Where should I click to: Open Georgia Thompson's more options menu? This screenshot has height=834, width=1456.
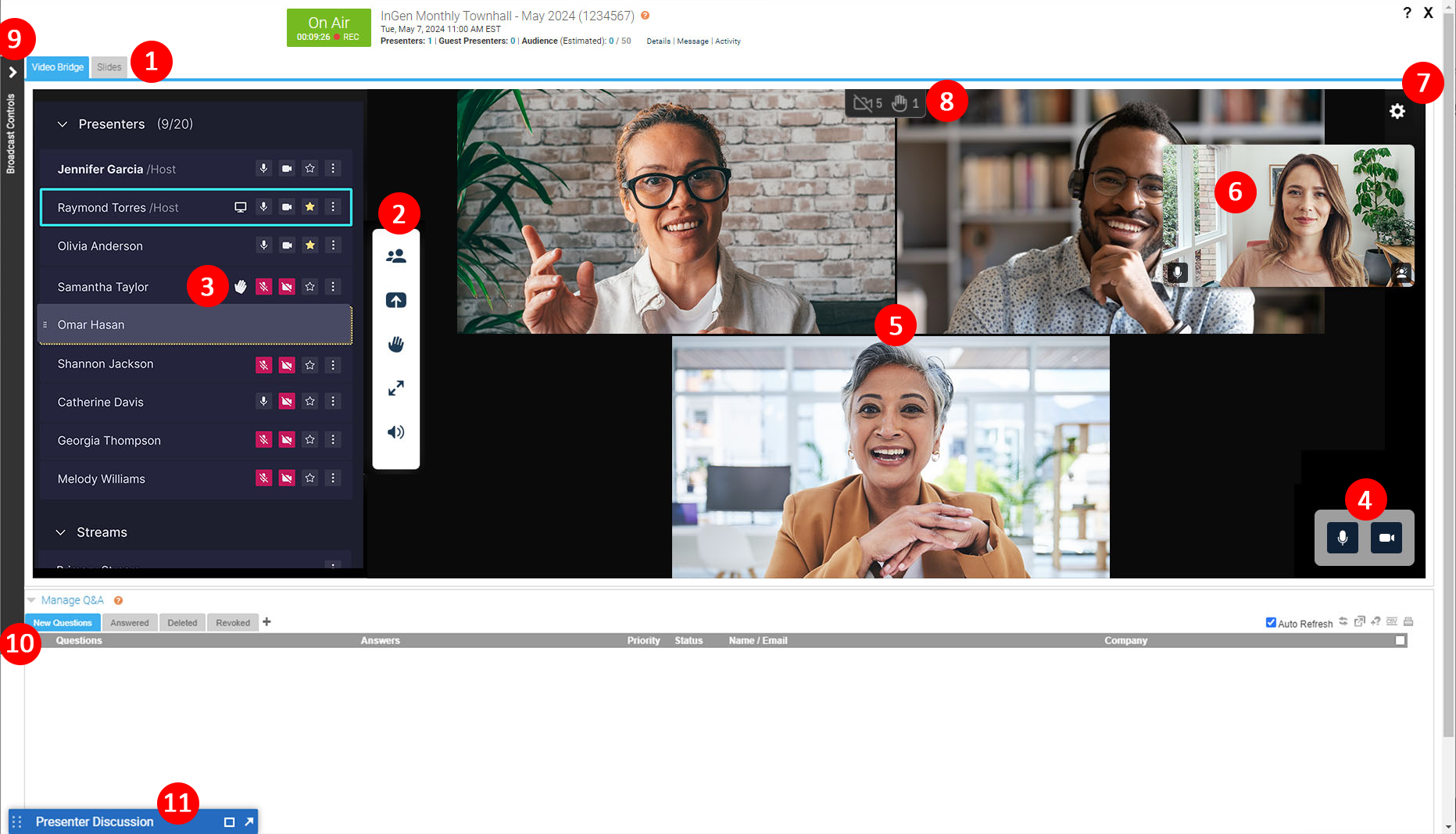tap(333, 440)
